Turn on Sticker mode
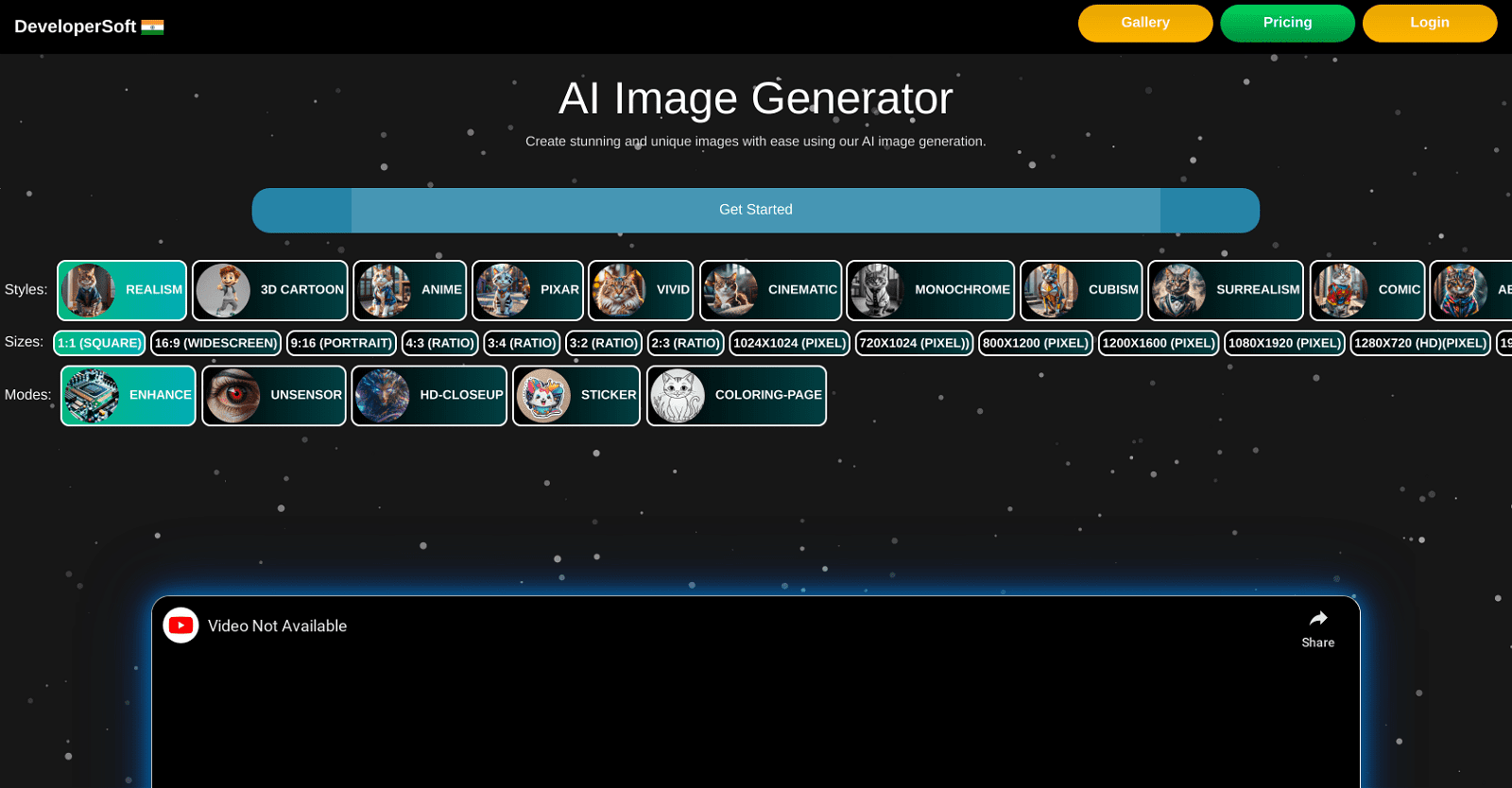The height and width of the screenshot is (788, 1512). coord(576,395)
